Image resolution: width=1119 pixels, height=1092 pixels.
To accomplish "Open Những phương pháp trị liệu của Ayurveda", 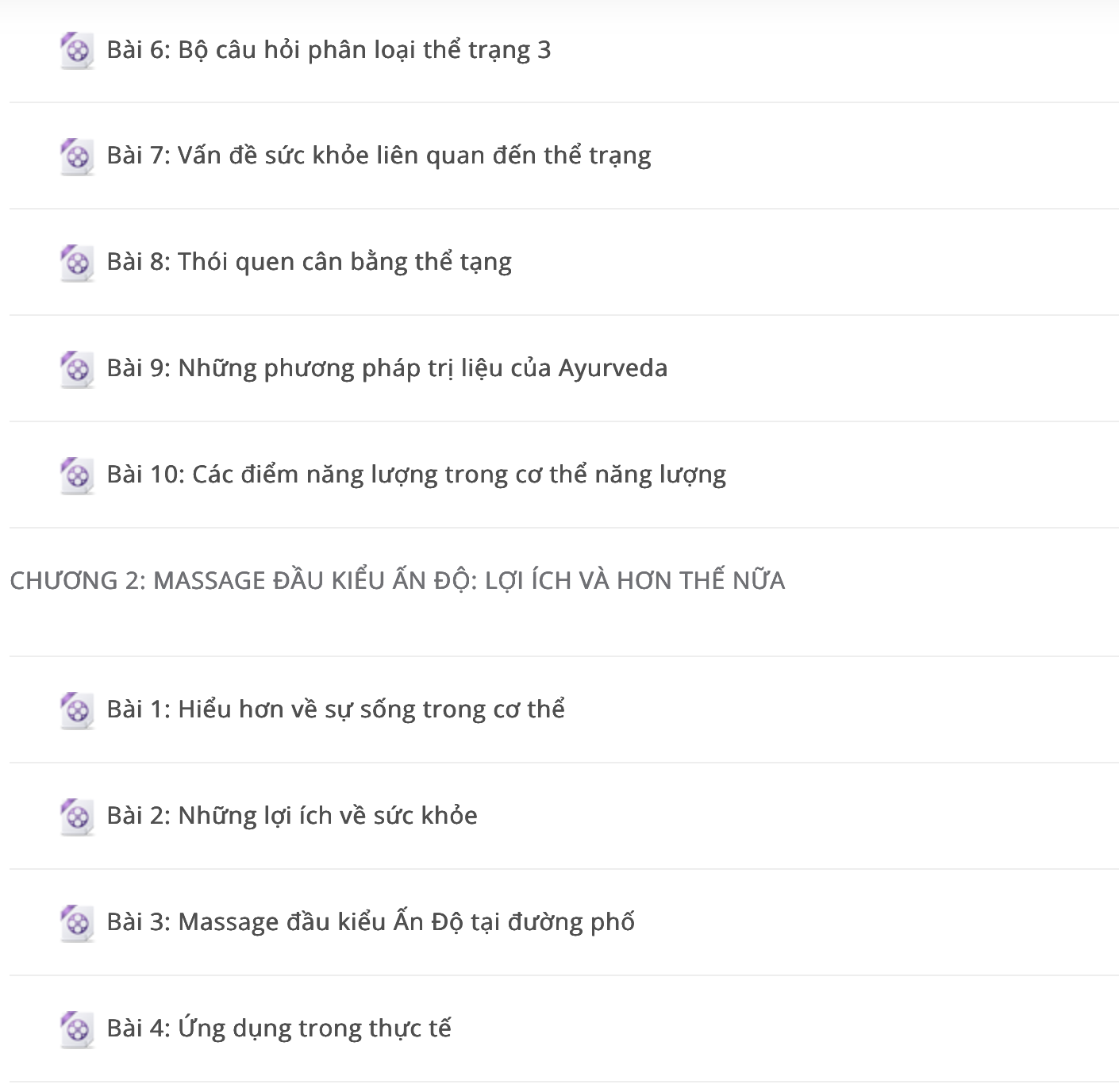I will (386, 368).
